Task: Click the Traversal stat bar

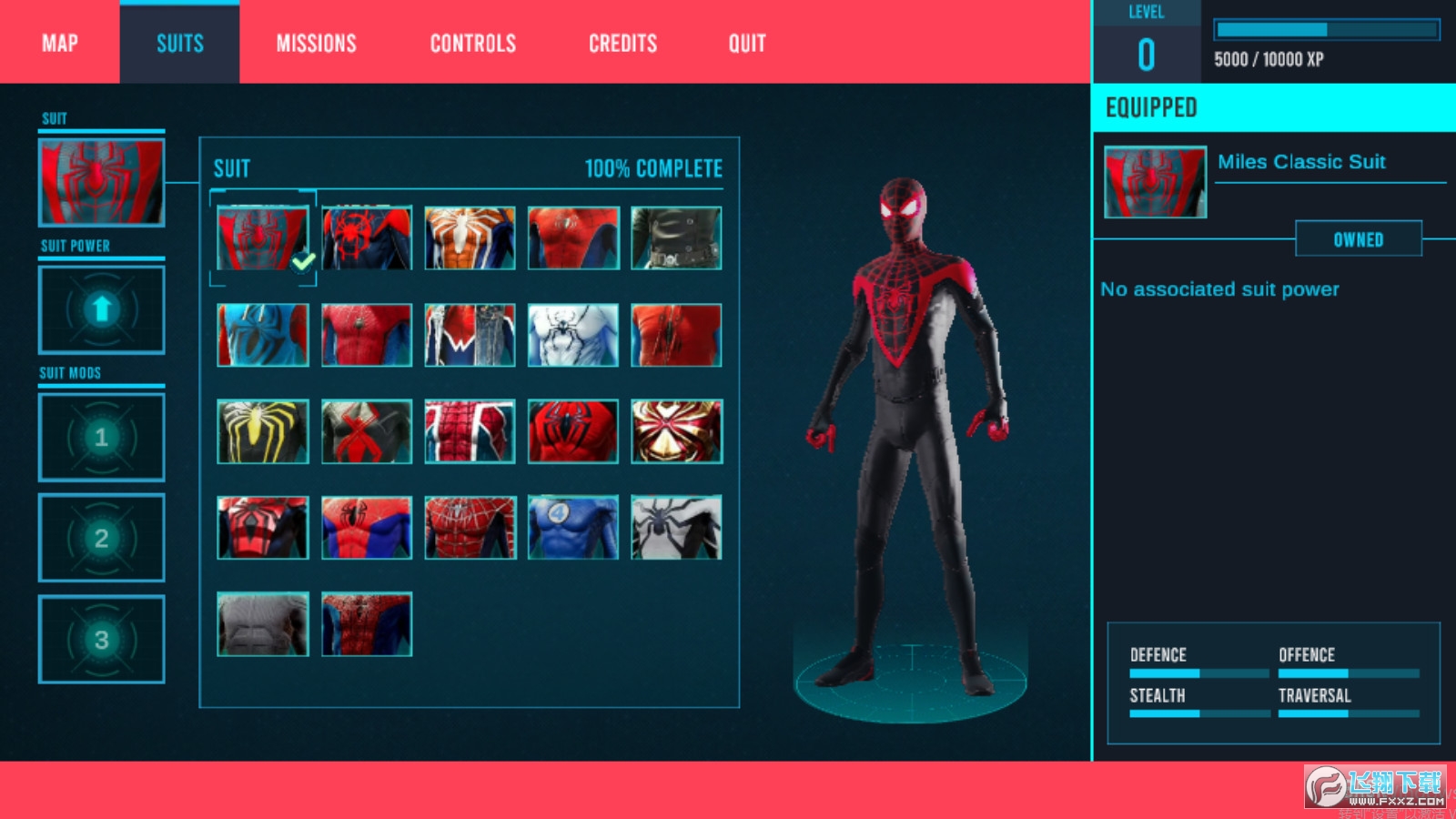Action: (1349, 714)
